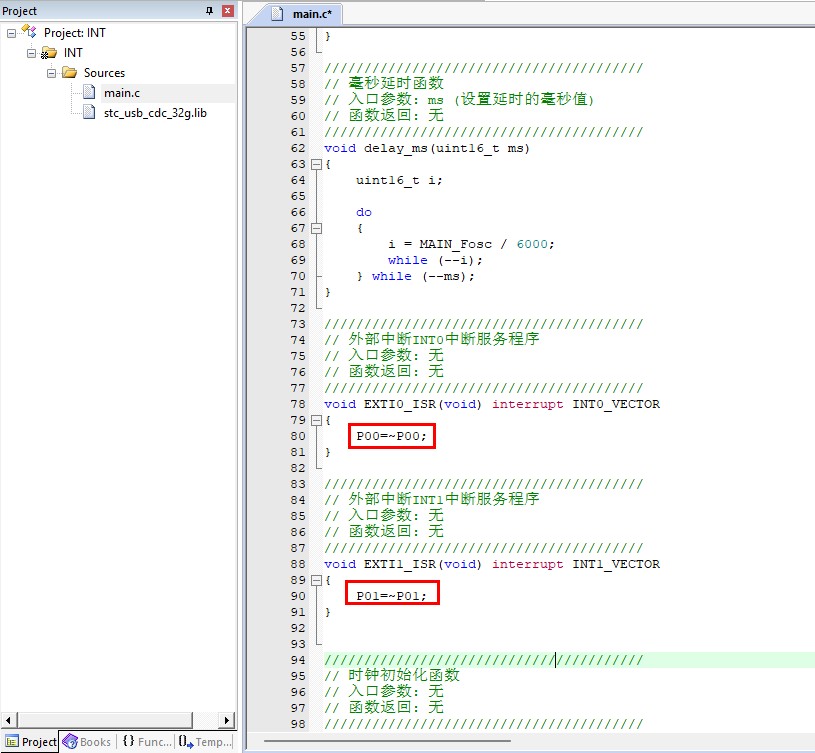Click the main.c file icon in tree
This screenshot has height=753, width=815.
(89, 93)
